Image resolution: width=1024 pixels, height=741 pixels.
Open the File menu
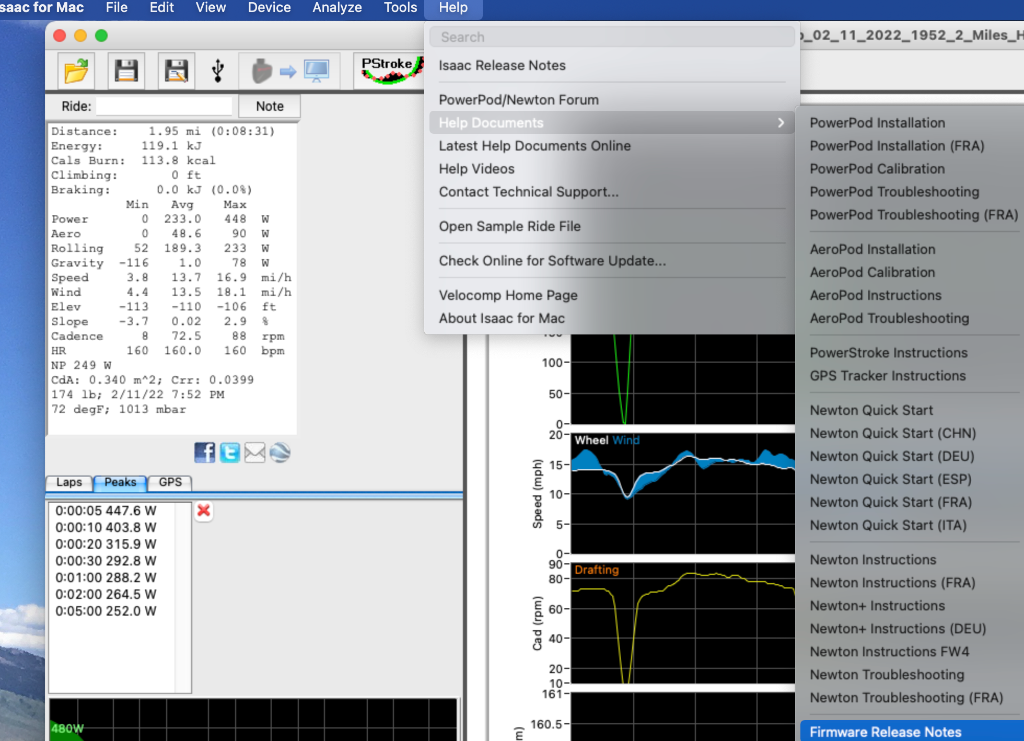click(116, 8)
